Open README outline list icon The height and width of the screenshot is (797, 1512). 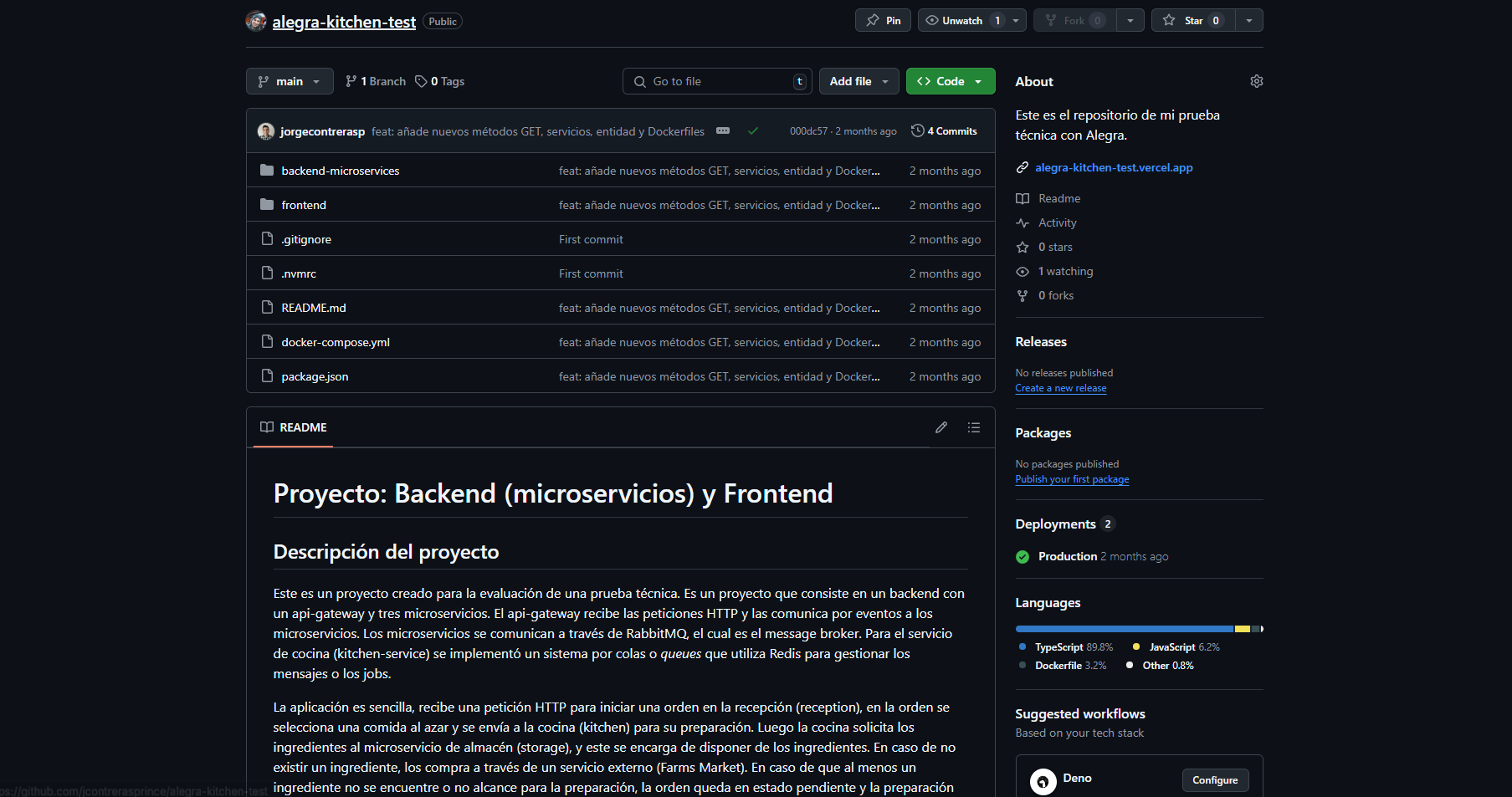974,427
